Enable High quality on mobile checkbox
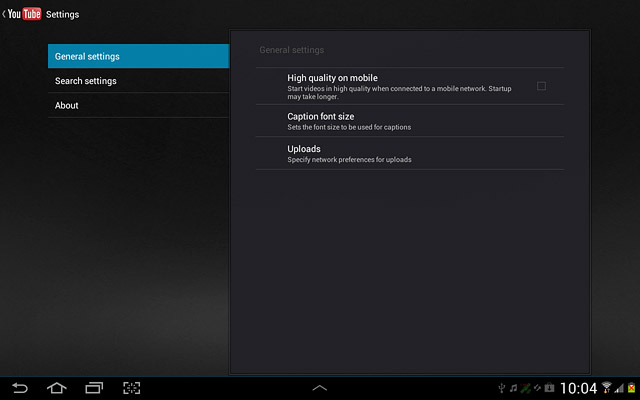This screenshot has height=400, width=640. (541, 86)
